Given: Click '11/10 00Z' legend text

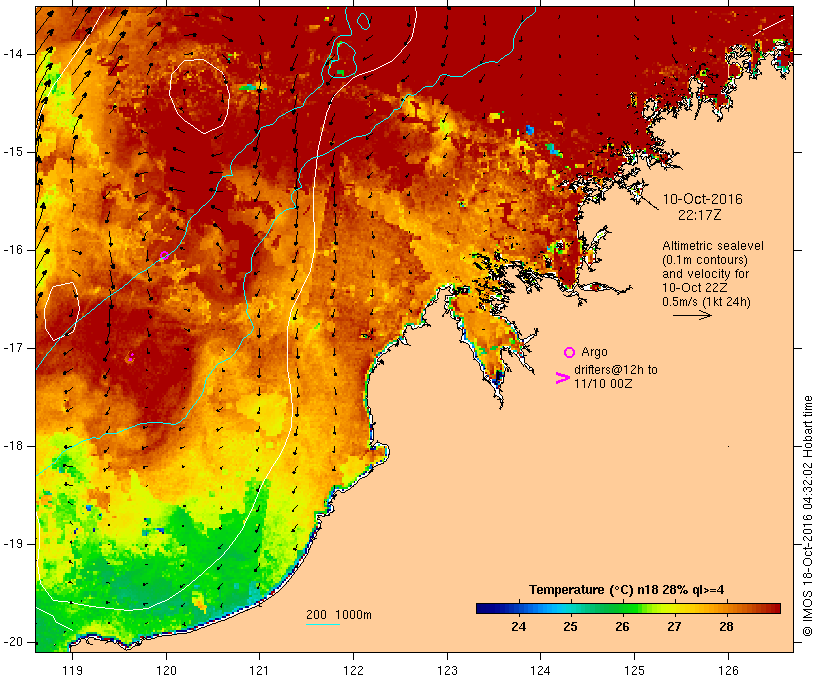Looking at the screenshot, I should point(603,384).
